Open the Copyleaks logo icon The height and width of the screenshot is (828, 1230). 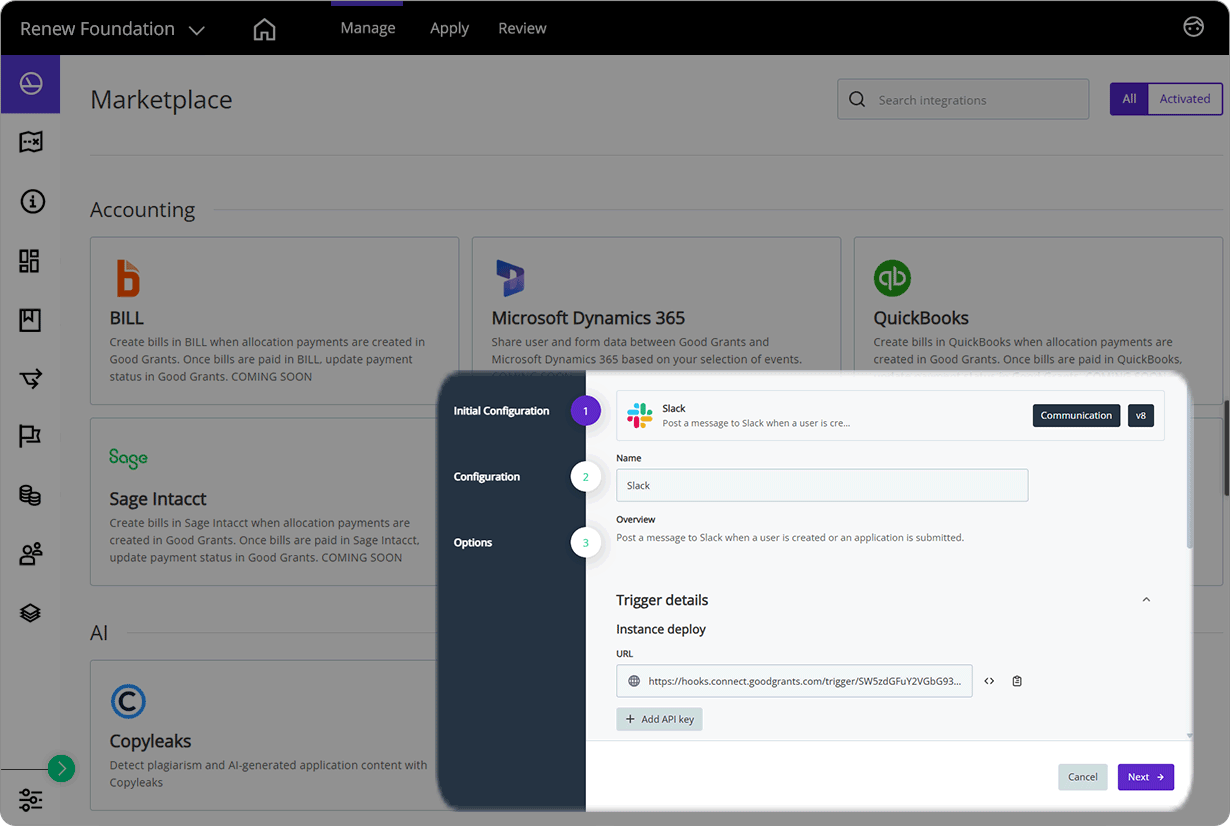tap(128, 702)
